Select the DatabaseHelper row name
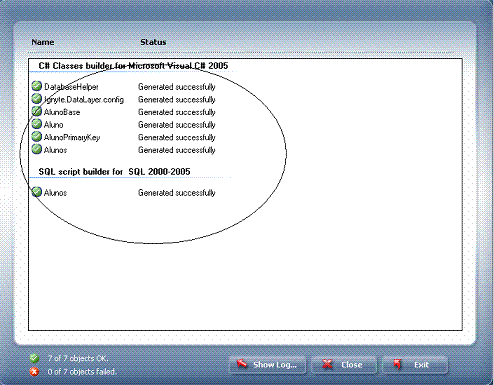The width and height of the screenshot is (494, 385). coord(71,87)
